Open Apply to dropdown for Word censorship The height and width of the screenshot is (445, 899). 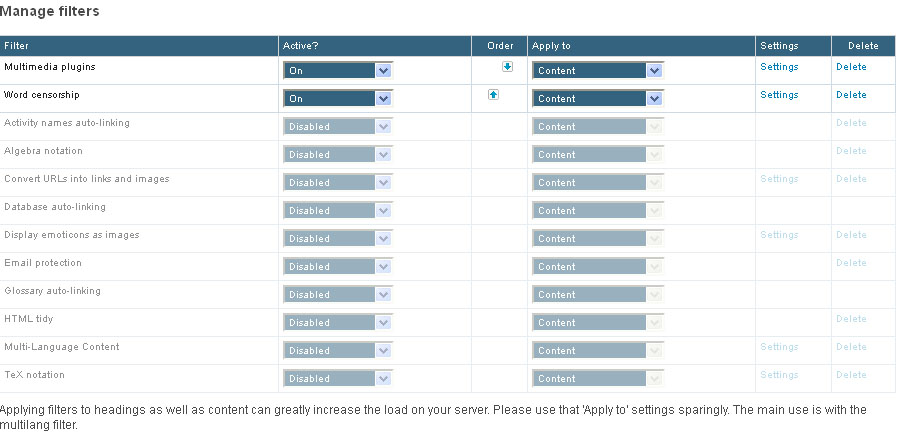(598, 98)
